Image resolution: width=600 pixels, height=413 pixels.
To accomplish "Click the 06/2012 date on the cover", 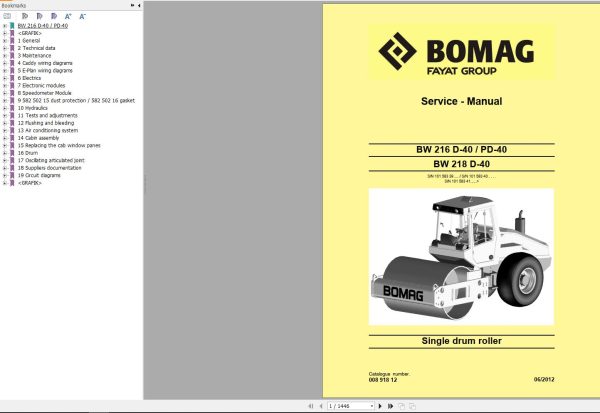I will (544, 379).
